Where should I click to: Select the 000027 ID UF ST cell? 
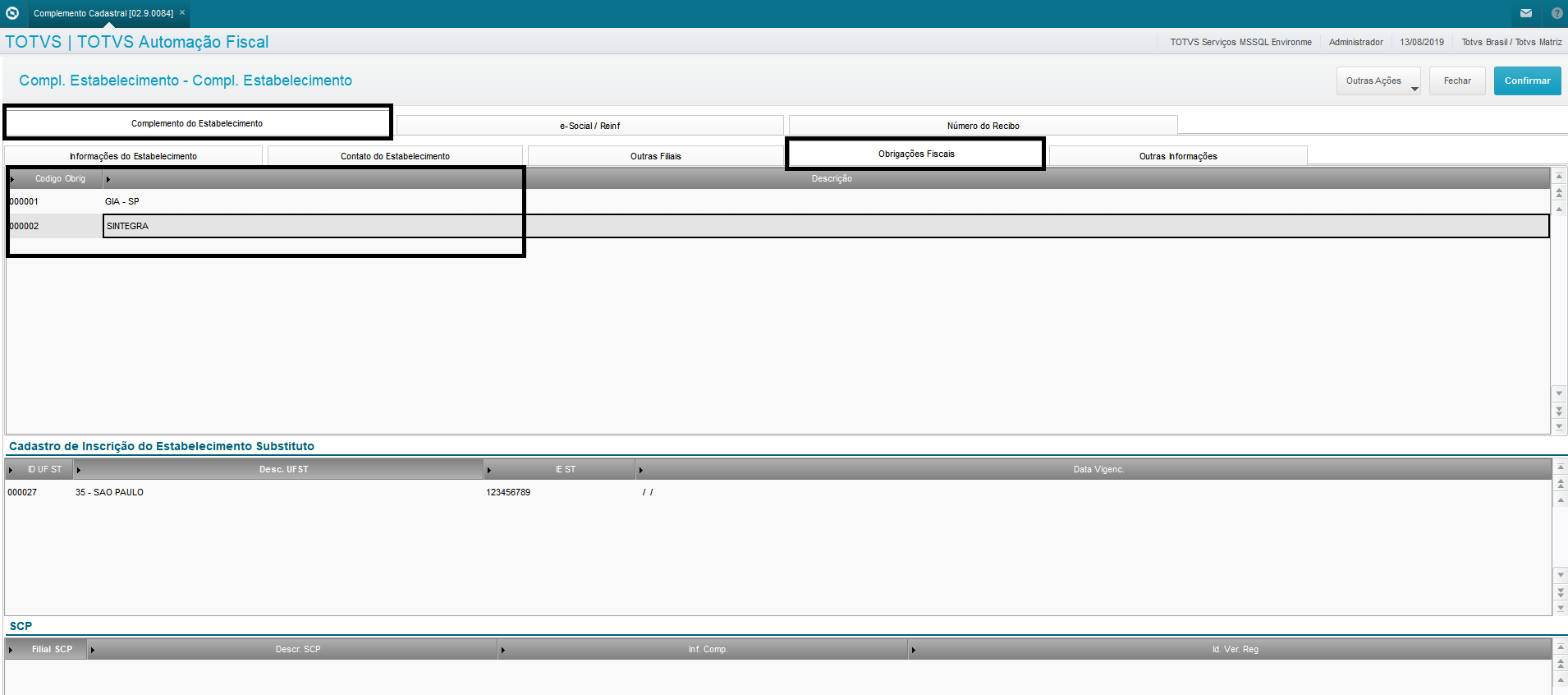[x=39, y=492]
